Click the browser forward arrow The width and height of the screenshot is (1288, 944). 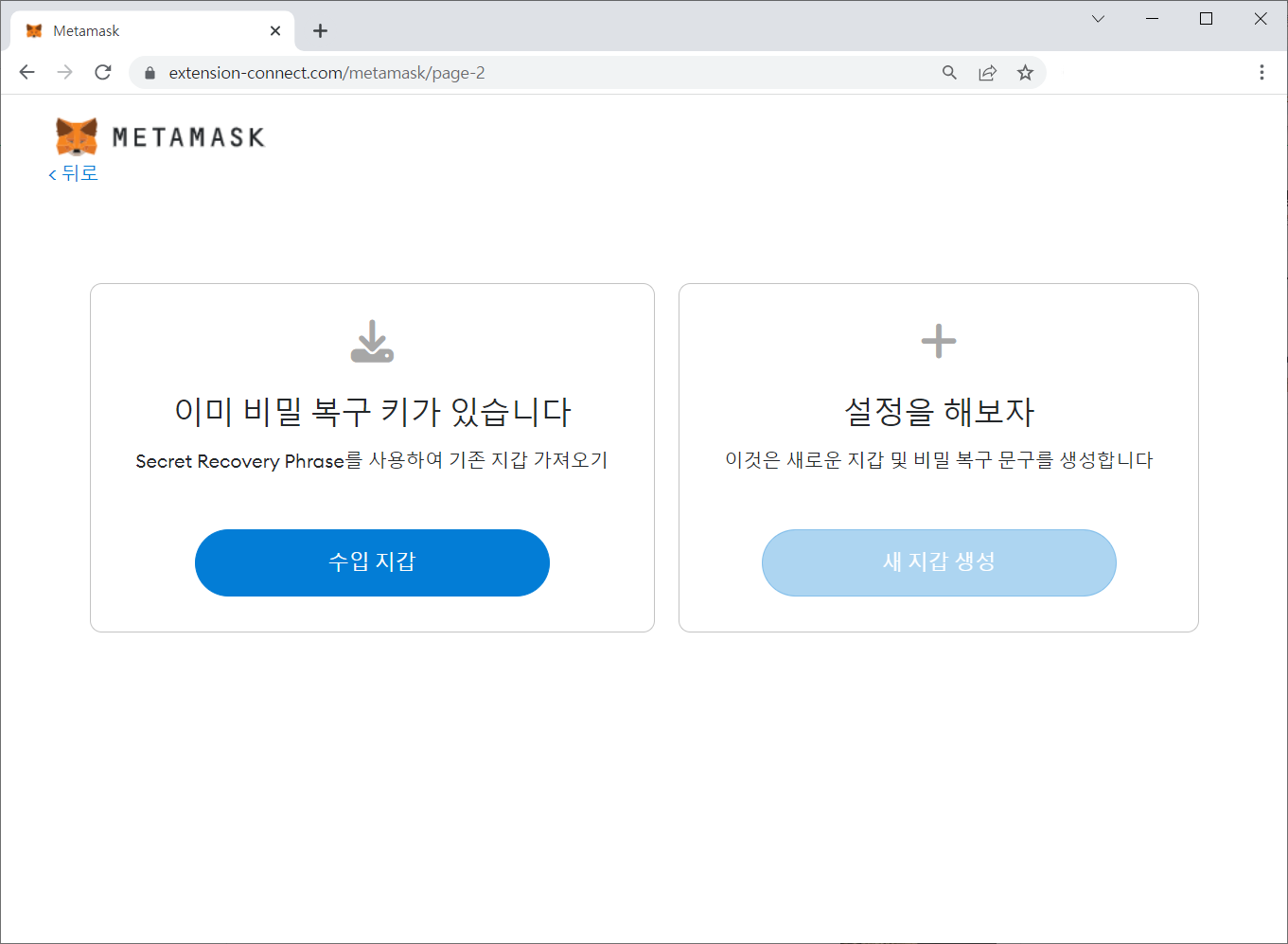tap(64, 73)
